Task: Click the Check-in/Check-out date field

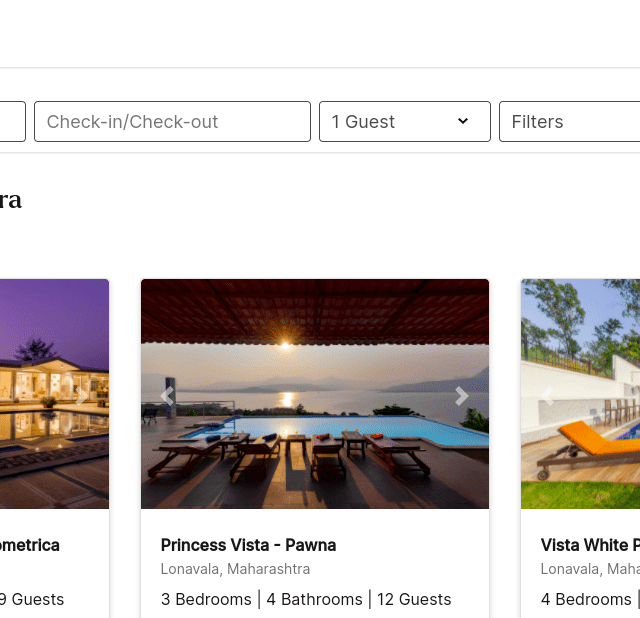Action: click(172, 122)
